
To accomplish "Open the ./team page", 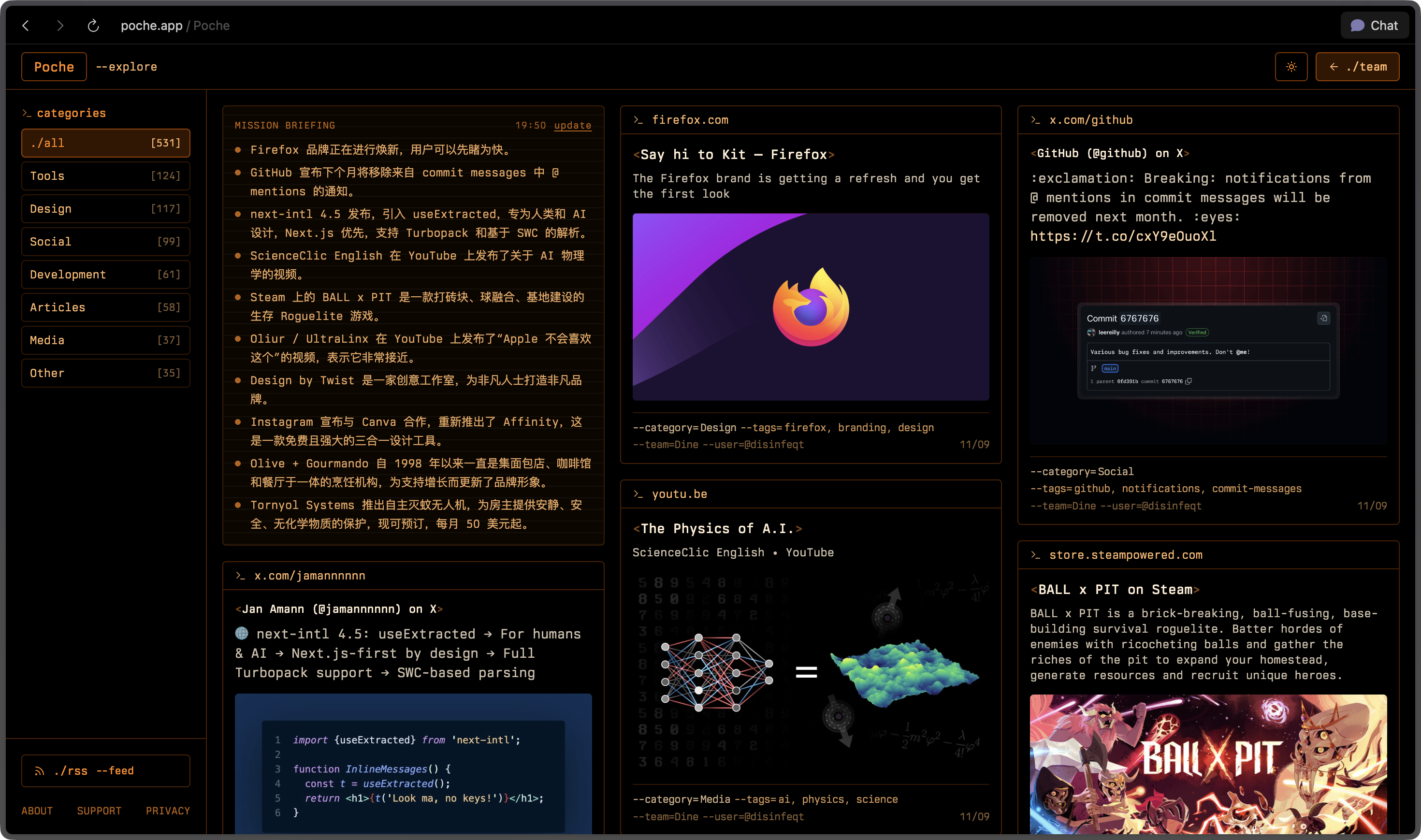I will click(x=1357, y=66).
